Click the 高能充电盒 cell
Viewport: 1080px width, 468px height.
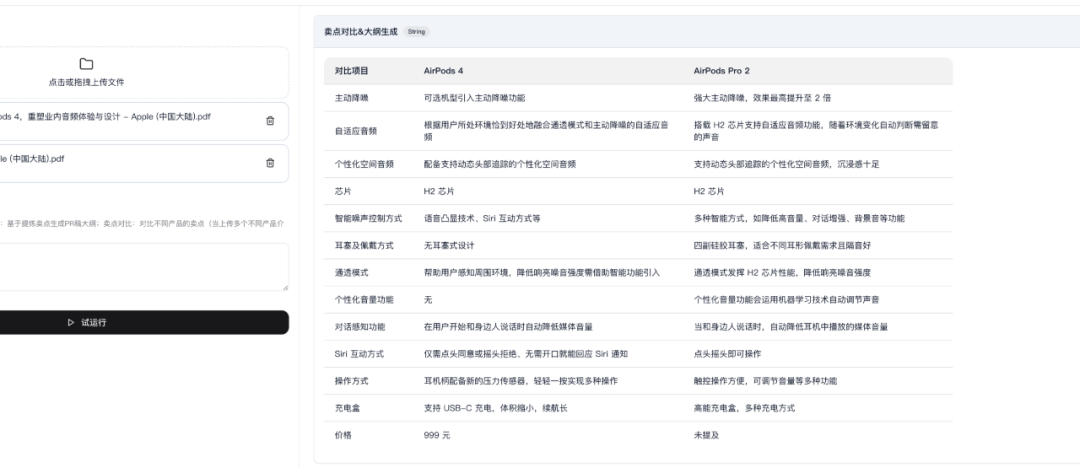pyautogui.click(x=744, y=408)
